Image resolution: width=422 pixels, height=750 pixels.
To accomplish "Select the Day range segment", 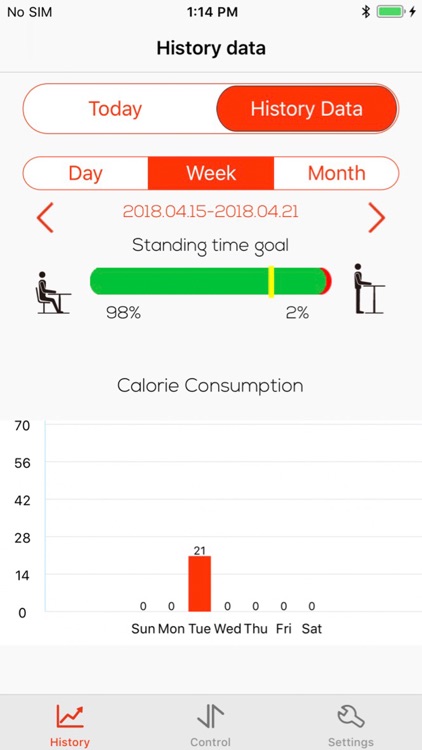I will coord(86,173).
